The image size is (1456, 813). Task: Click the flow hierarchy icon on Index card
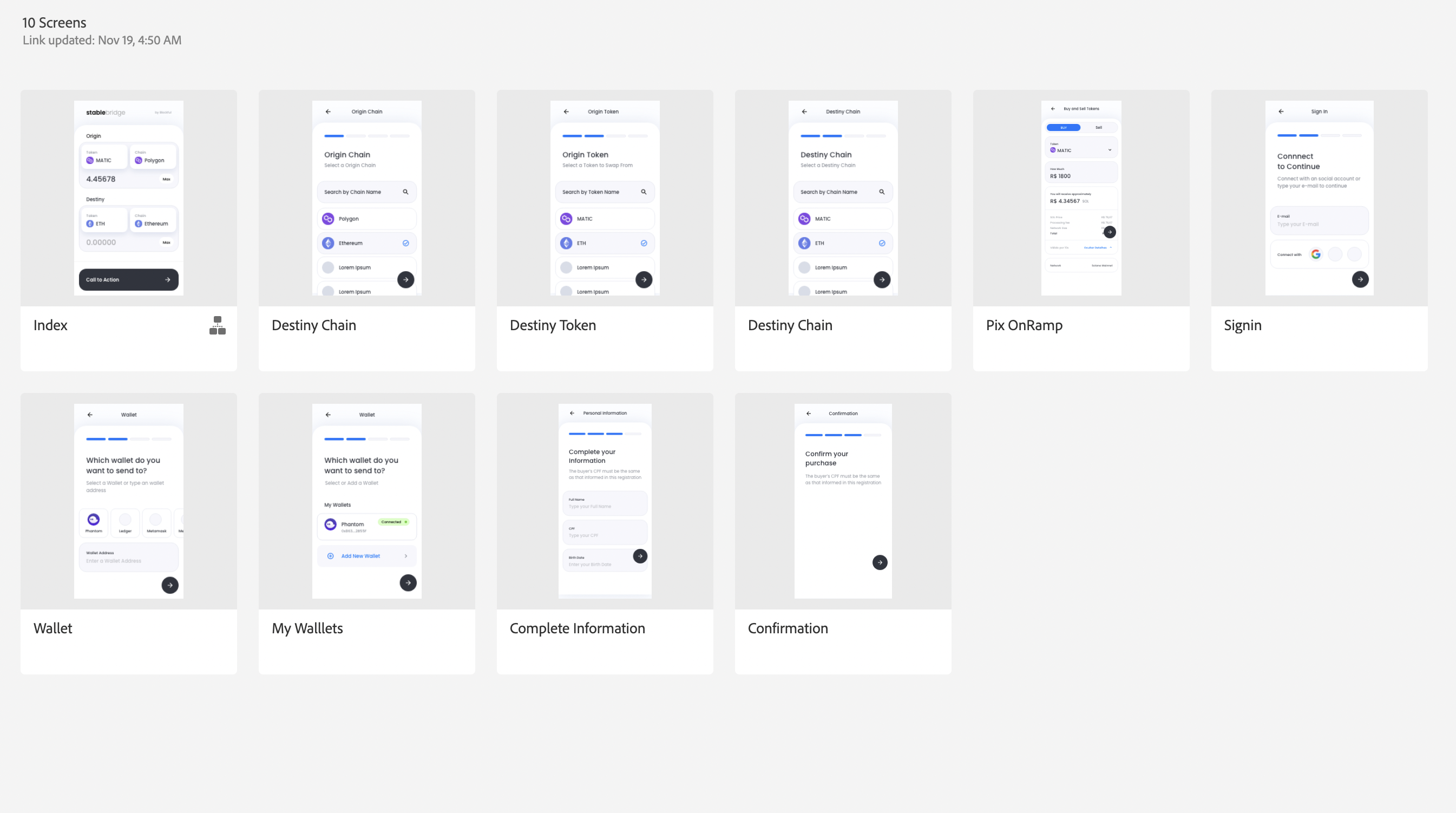pyautogui.click(x=217, y=325)
